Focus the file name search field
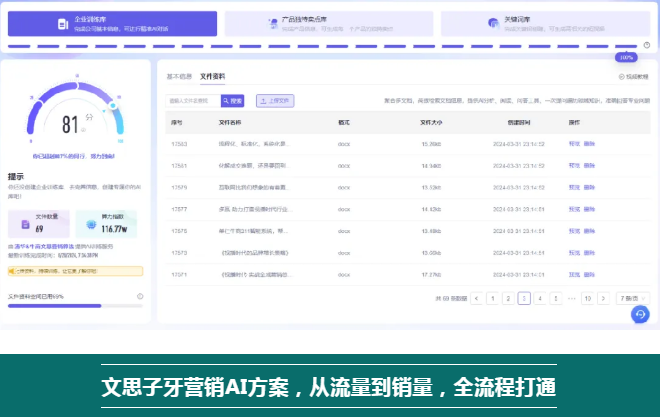Image resolution: width=660 pixels, height=417 pixels. tap(193, 101)
